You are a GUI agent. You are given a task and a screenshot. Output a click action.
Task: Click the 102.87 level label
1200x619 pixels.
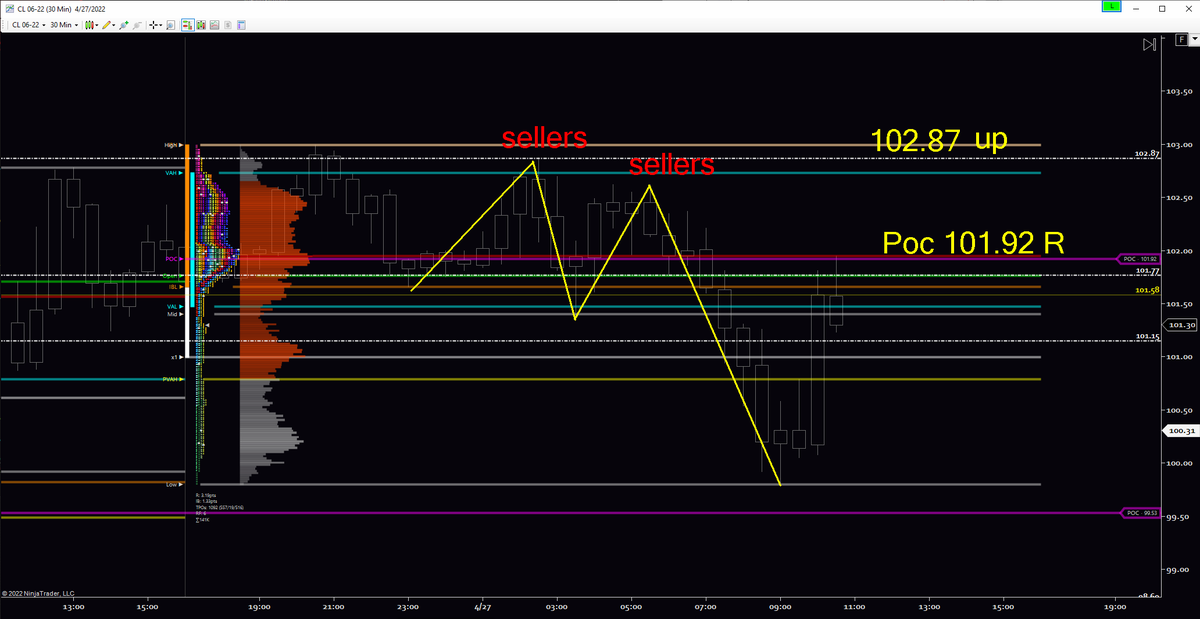1147,155
